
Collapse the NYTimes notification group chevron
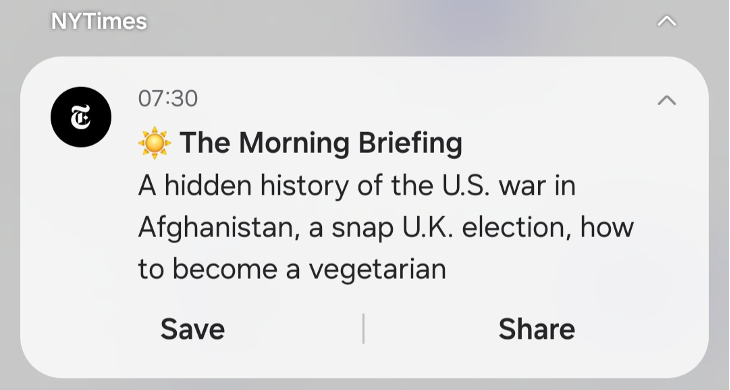667,21
